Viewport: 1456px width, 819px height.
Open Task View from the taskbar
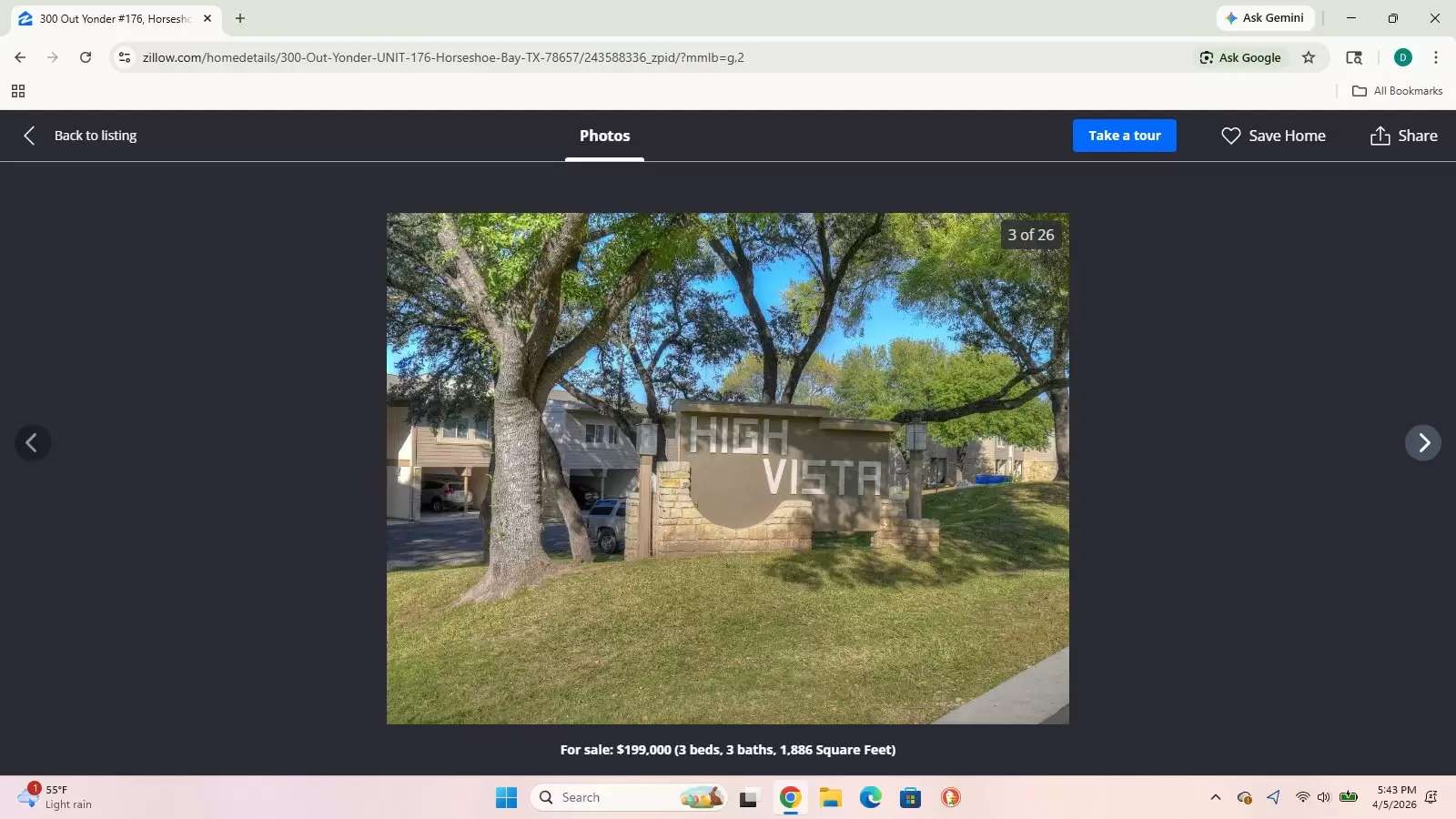tap(748, 798)
